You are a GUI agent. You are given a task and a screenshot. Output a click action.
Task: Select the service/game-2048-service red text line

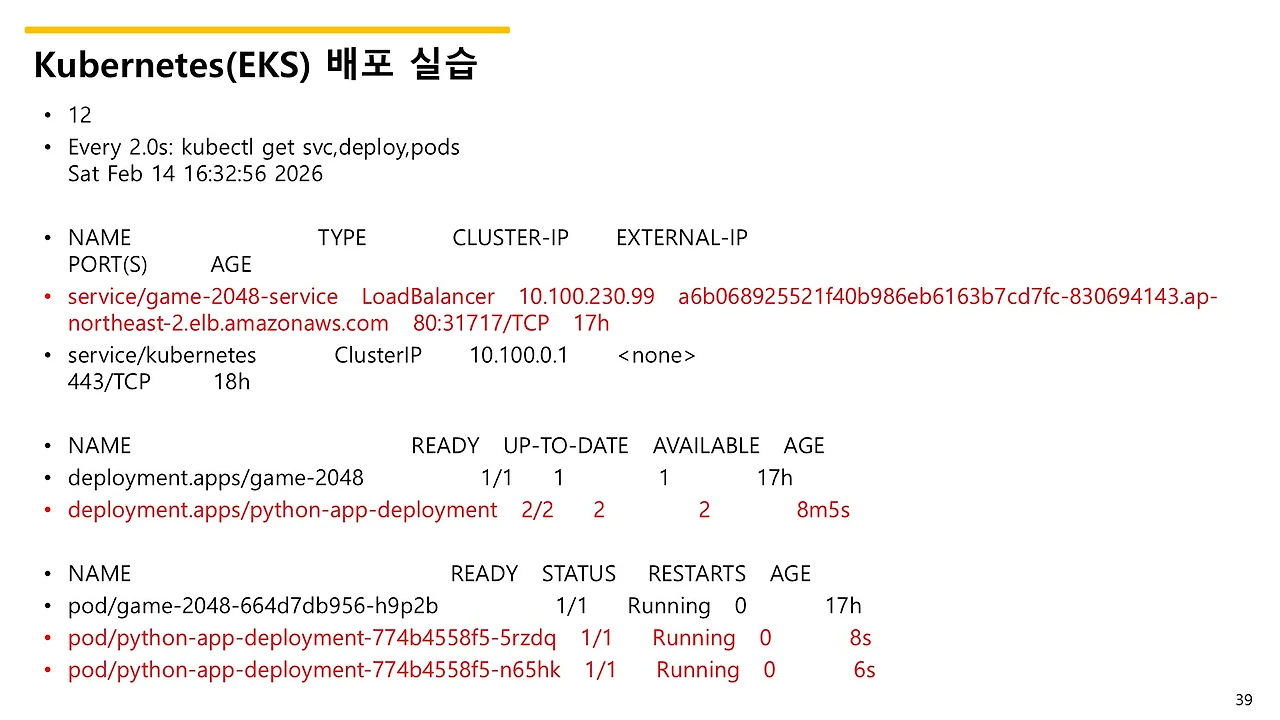202,296
